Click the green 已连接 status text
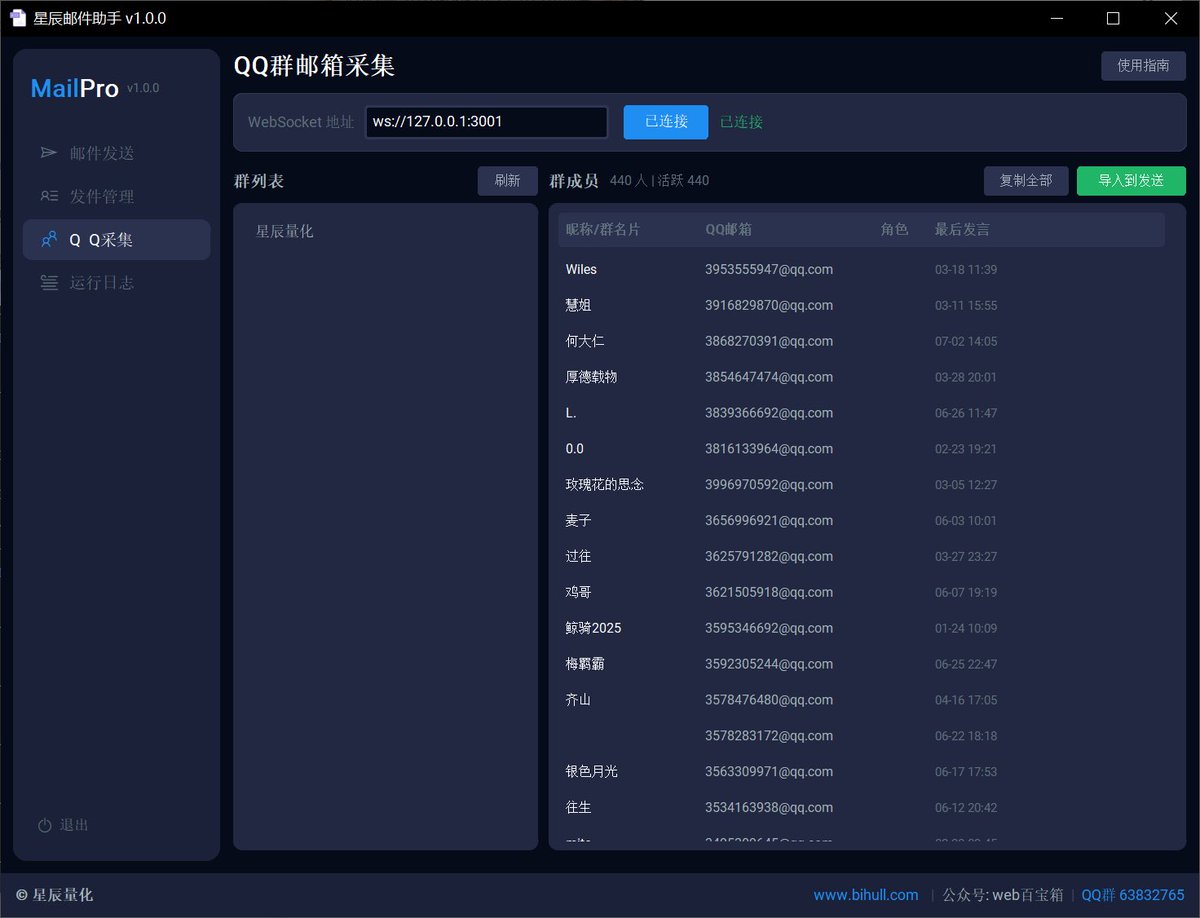 click(x=741, y=122)
